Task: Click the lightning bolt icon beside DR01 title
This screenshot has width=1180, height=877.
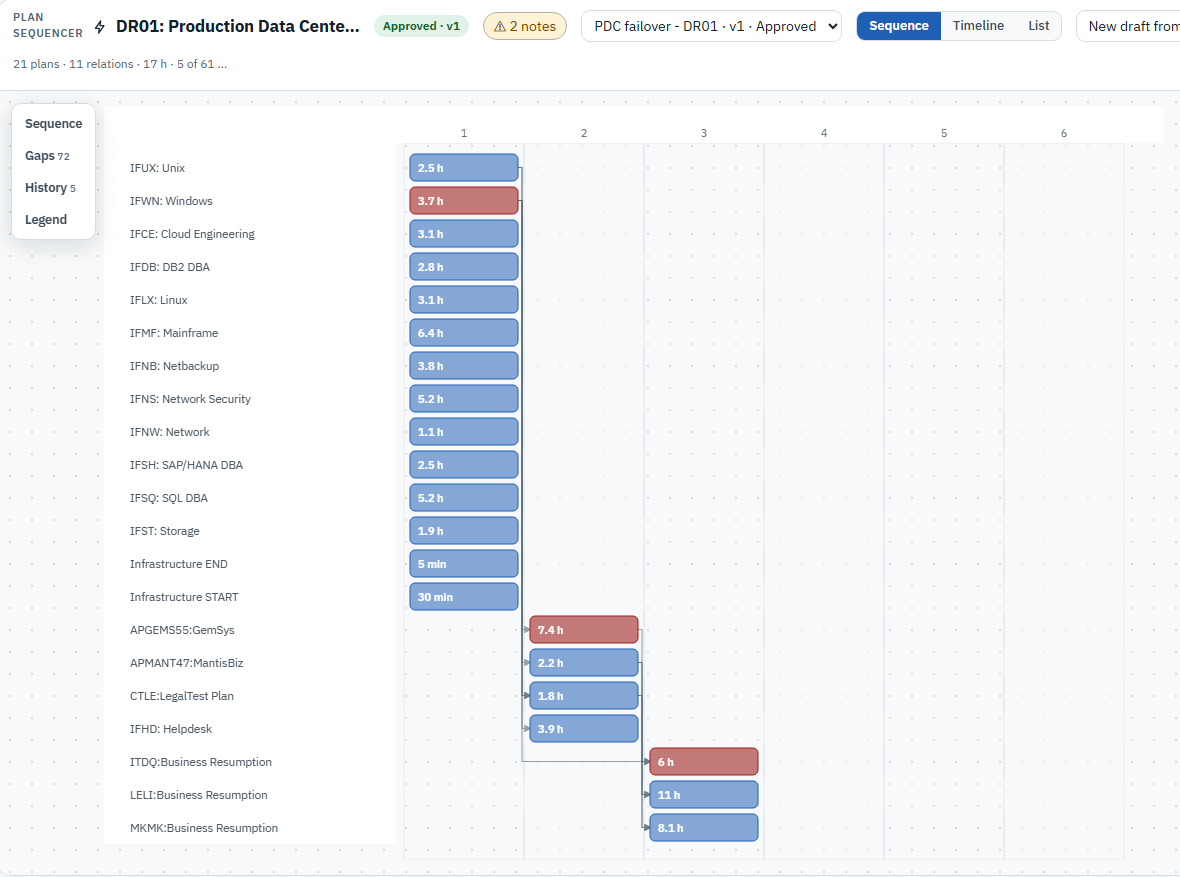Action: pyautogui.click(x=100, y=27)
